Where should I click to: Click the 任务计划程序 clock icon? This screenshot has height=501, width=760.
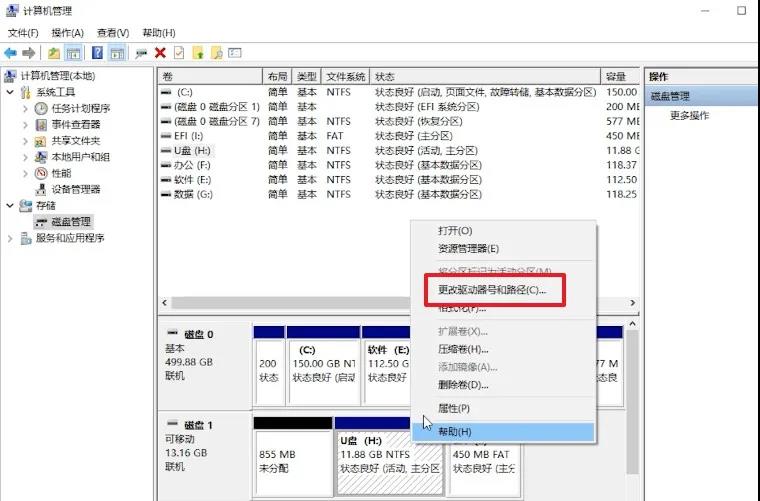[41, 108]
